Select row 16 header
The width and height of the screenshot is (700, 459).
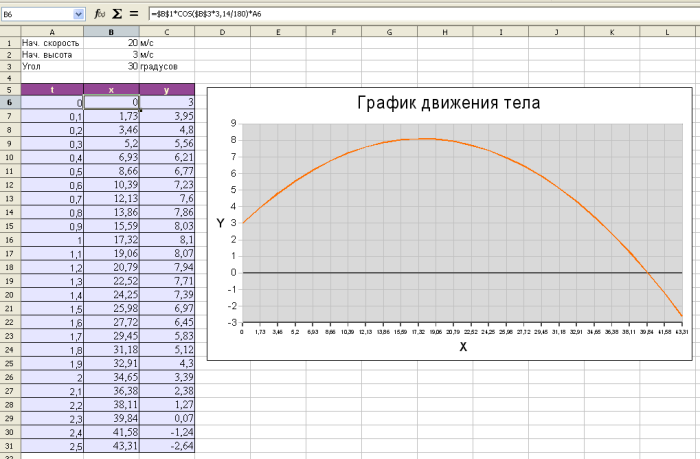pyautogui.click(x=10, y=240)
